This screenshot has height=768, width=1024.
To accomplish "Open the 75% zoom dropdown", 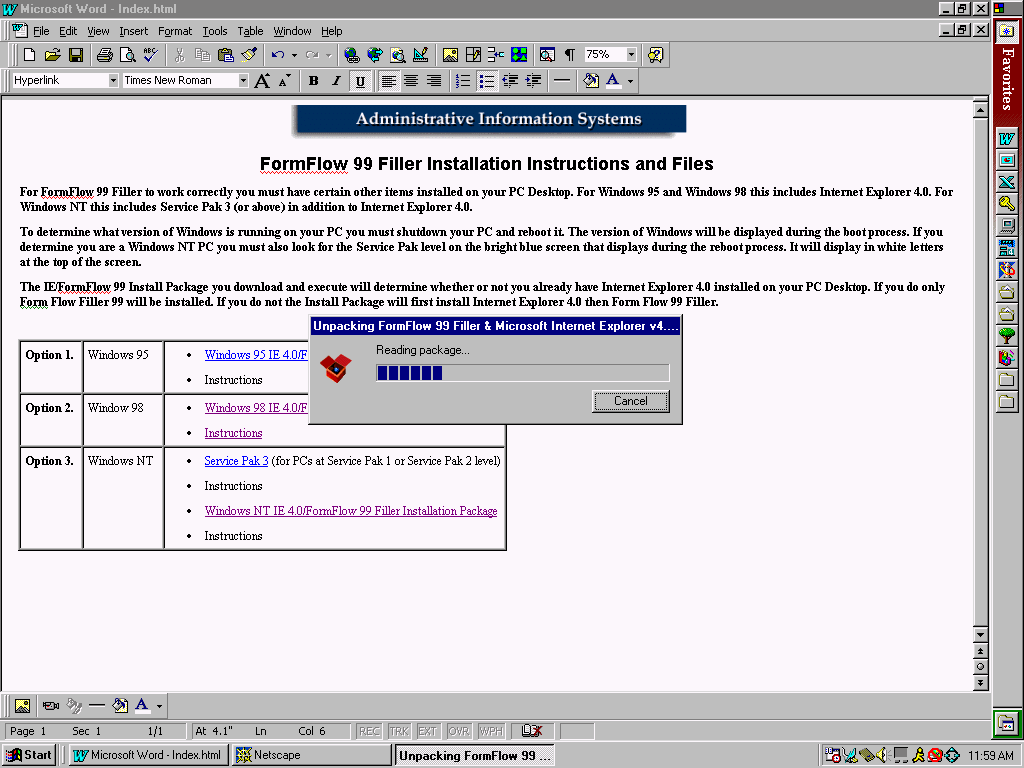I will (x=632, y=55).
